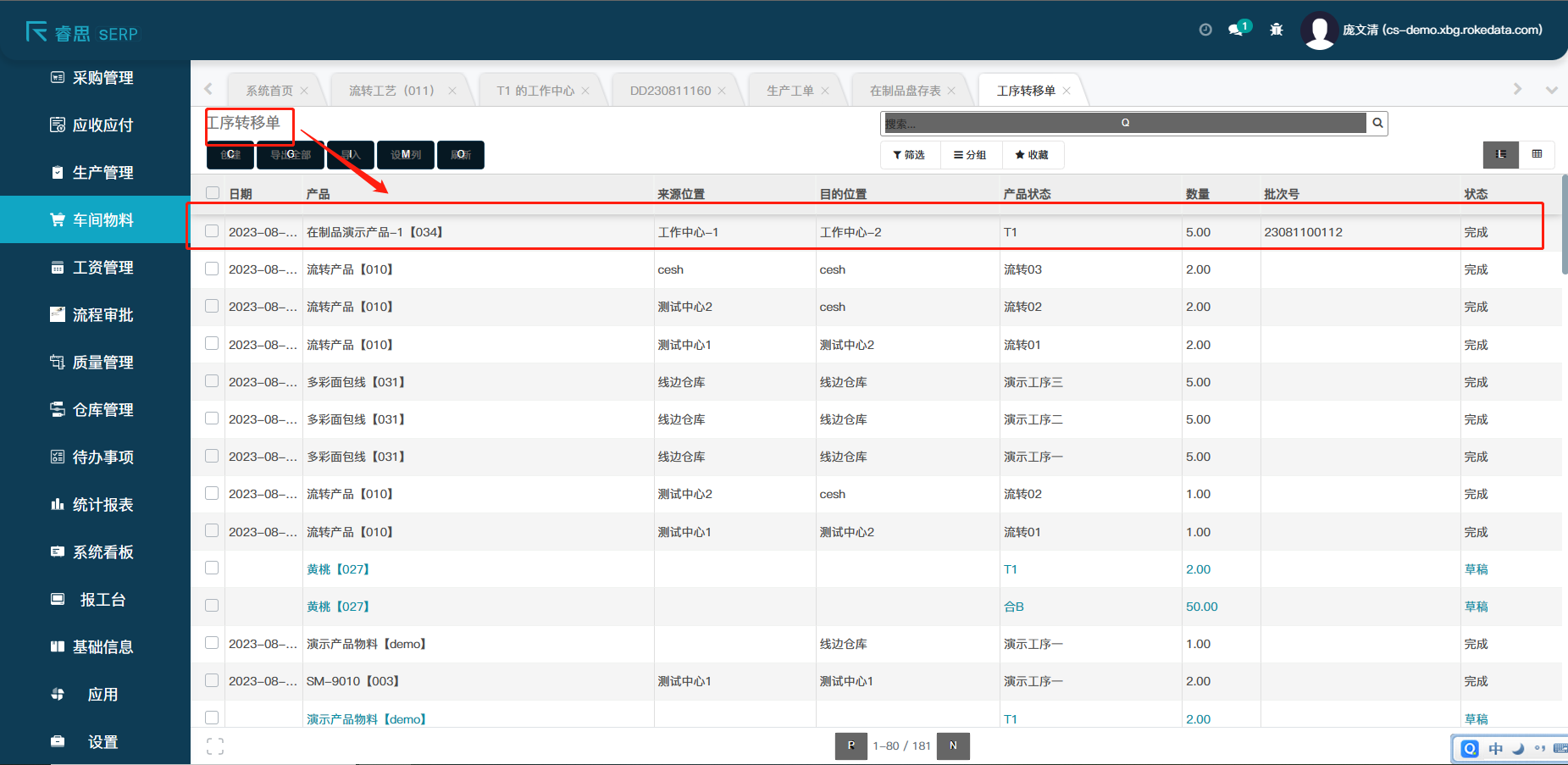Go to next page with N button
This screenshot has height=765, width=1568.
click(x=953, y=746)
